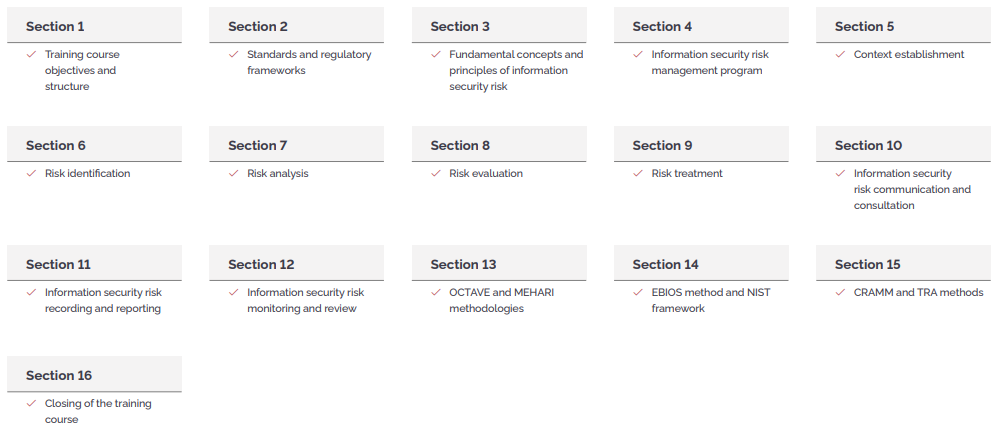Click Information security risk monitoring and review
Image resolution: width=1002 pixels, height=440 pixels.
click(x=305, y=300)
